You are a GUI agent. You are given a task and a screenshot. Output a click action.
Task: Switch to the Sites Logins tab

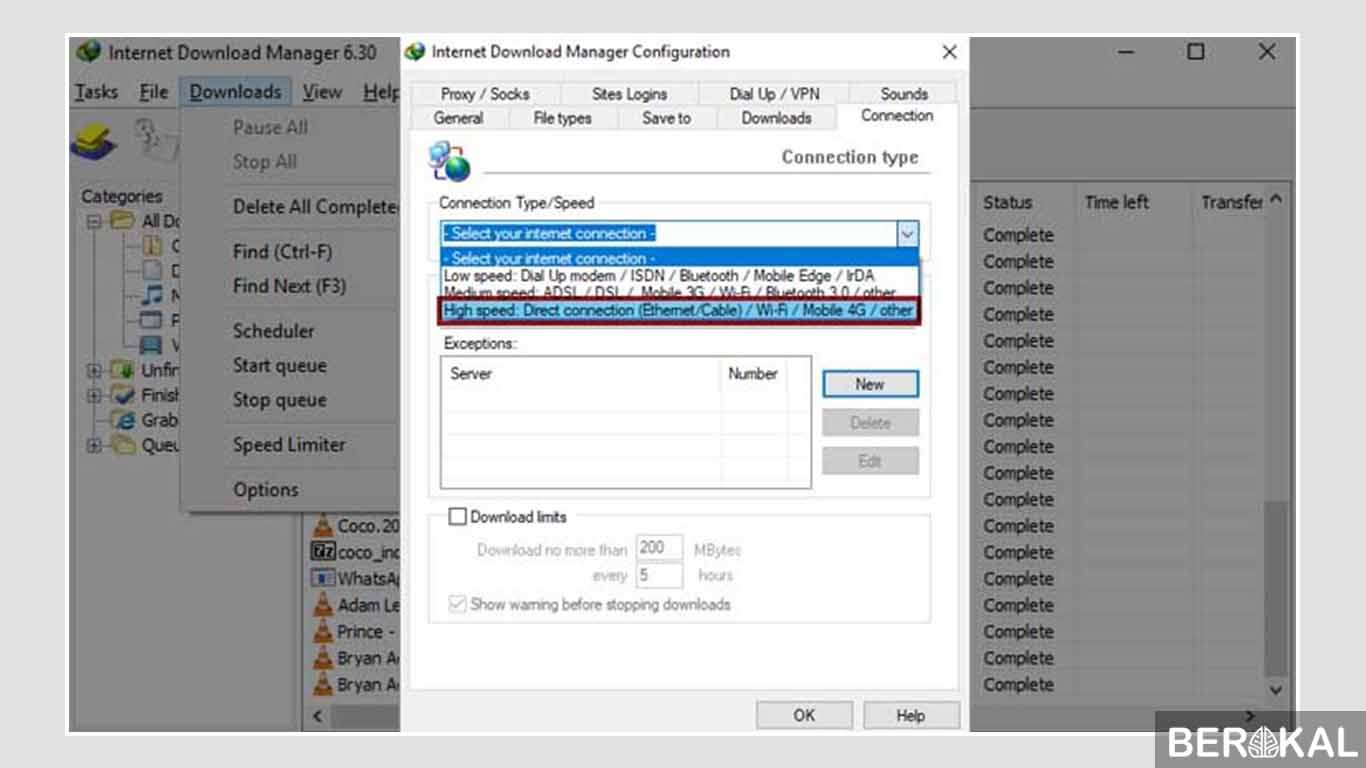[x=629, y=94]
